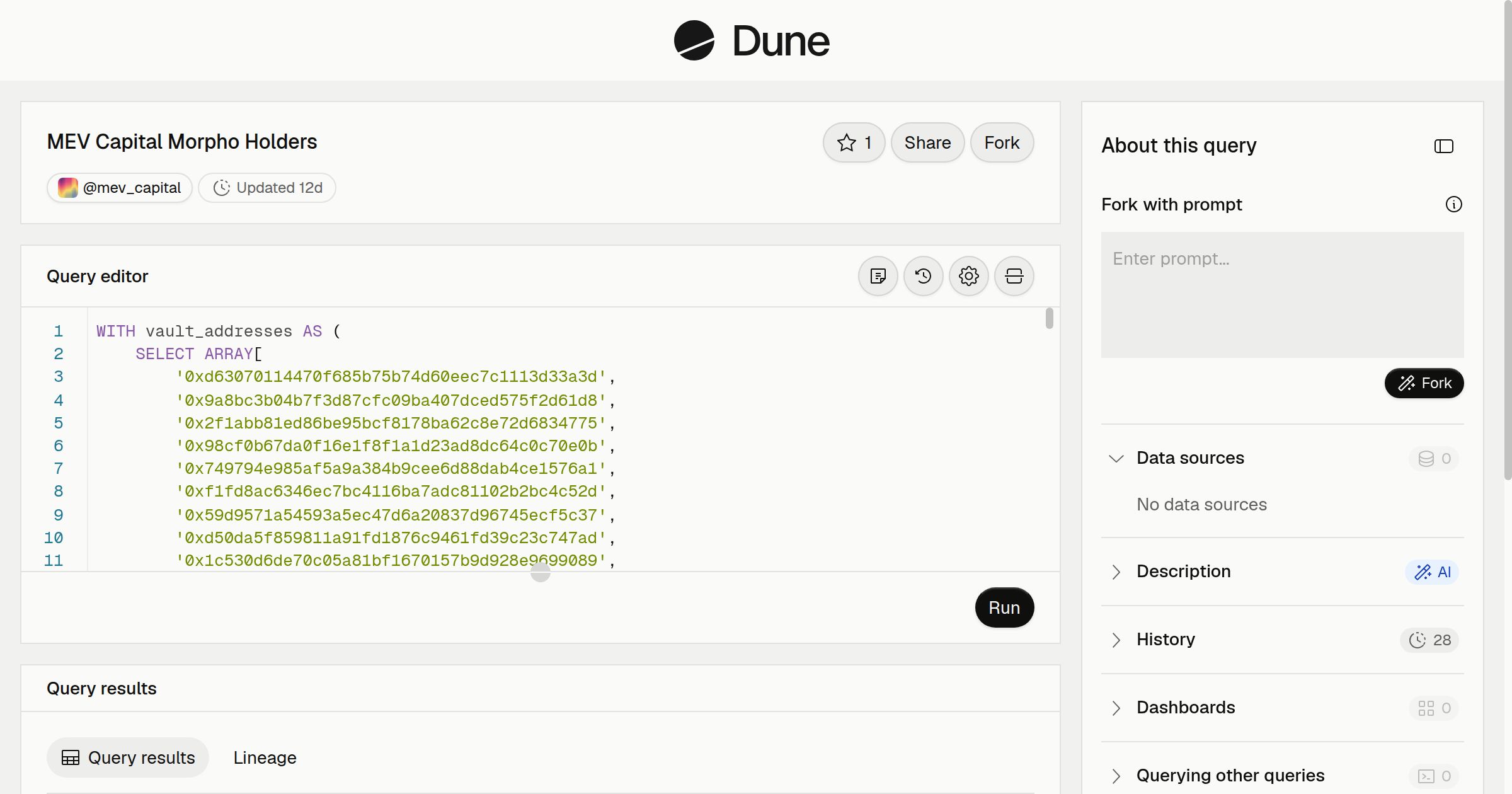Screen dimensions: 1512x794
Task: Click the History count badge showing 28
Action: coord(1429,640)
